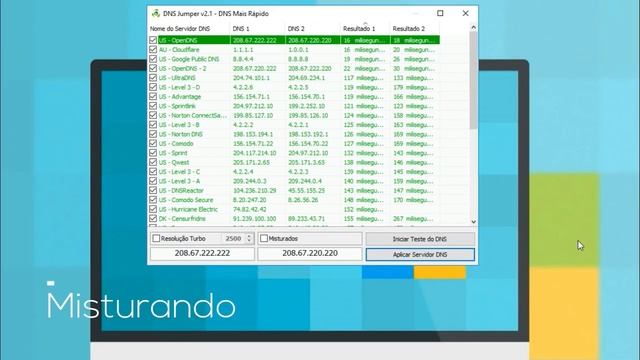Click primary DNS field showing 208.67.222.222
The width and height of the screenshot is (640, 360).
click(x=202, y=253)
